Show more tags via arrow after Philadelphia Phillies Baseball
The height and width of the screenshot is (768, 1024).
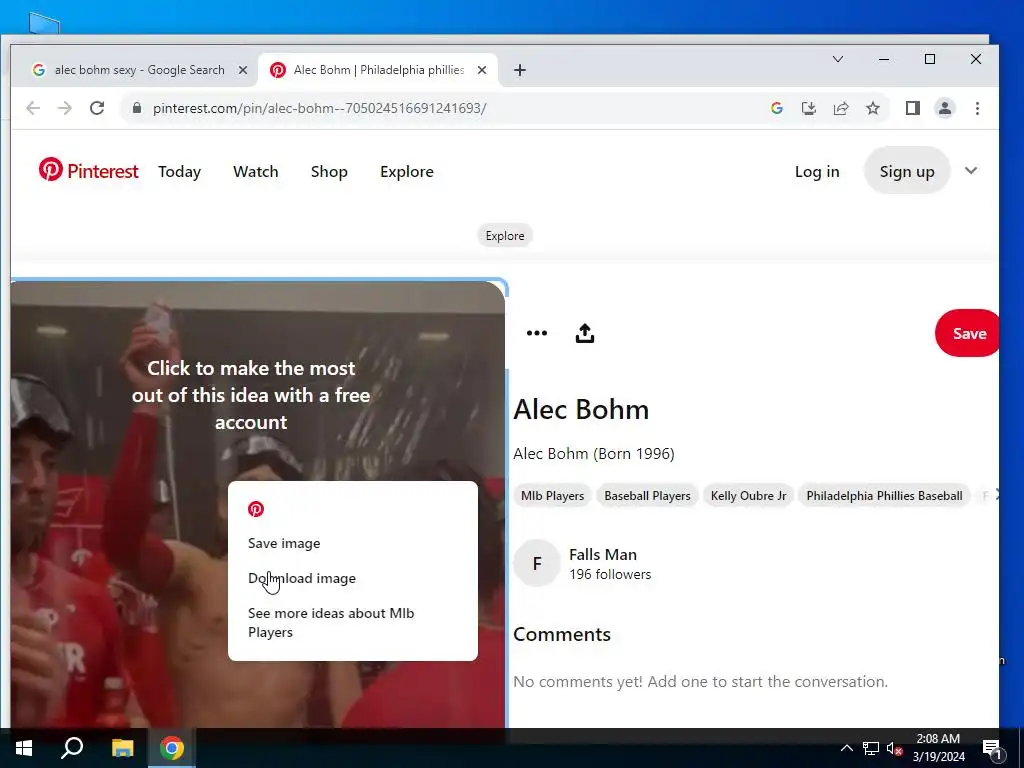pyautogui.click(x=995, y=495)
